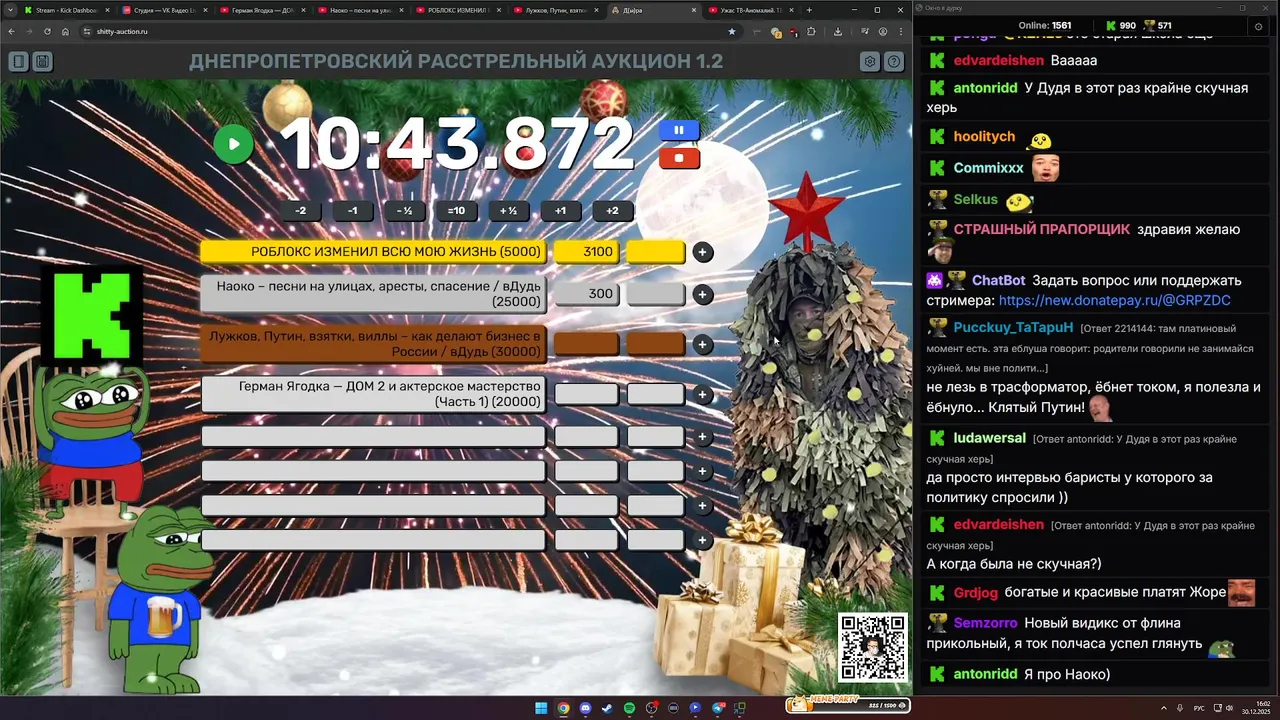
Task: Click the save floppy disk icon
Action: click(x=42, y=62)
